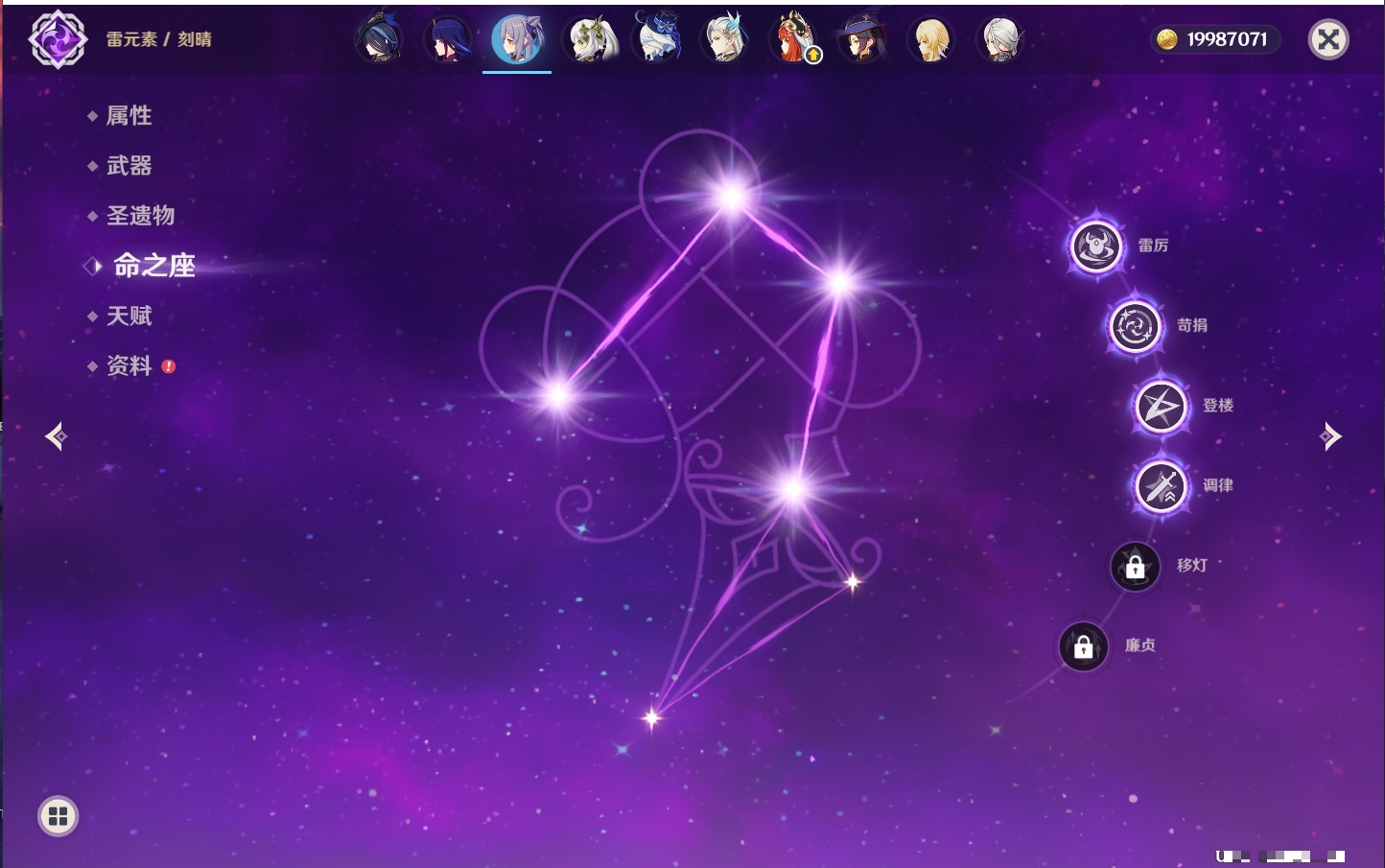Open the four-square grid menu icon
The width and height of the screenshot is (1385, 868).
click(x=58, y=817)
